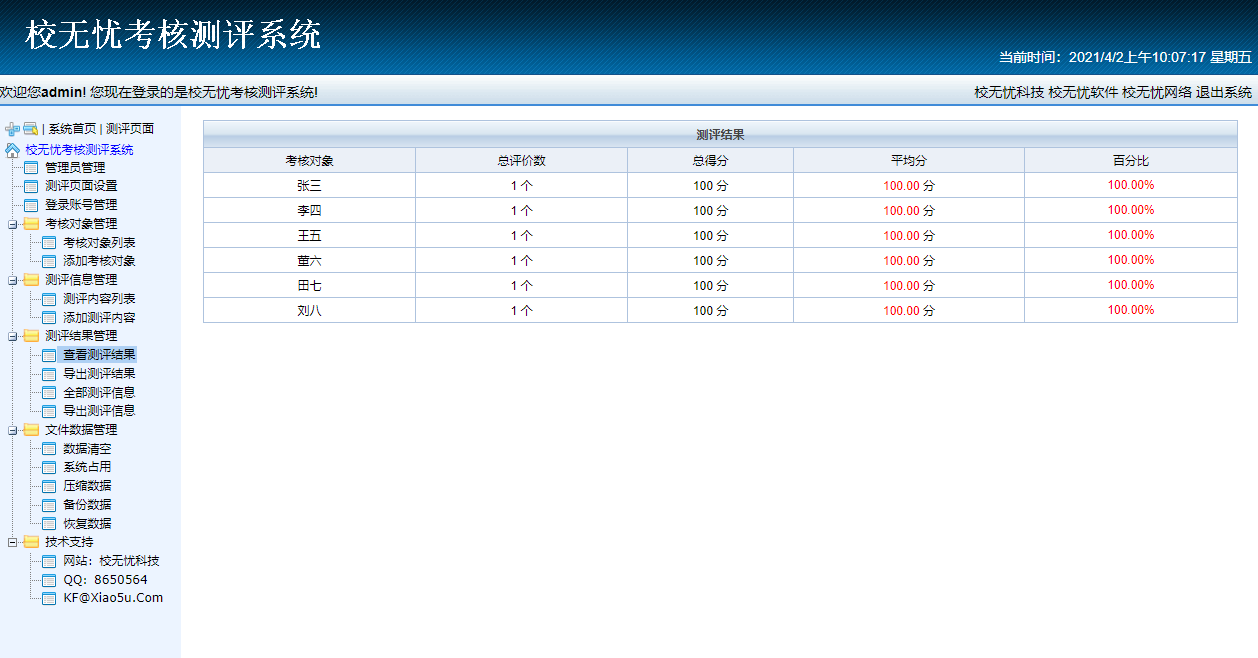Image resolution: width=1258 pixels, height=658 pixels.
Task: Select the highlighted 查看测评结果 item
Action: [99, 355]
